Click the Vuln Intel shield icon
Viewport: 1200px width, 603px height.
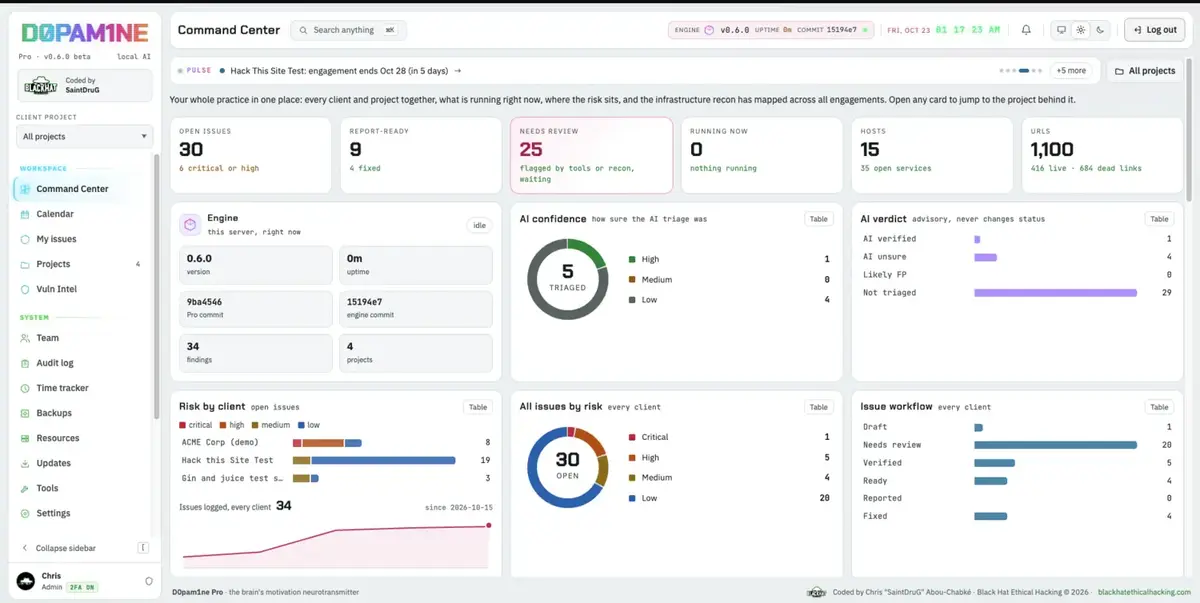(26, 289)
